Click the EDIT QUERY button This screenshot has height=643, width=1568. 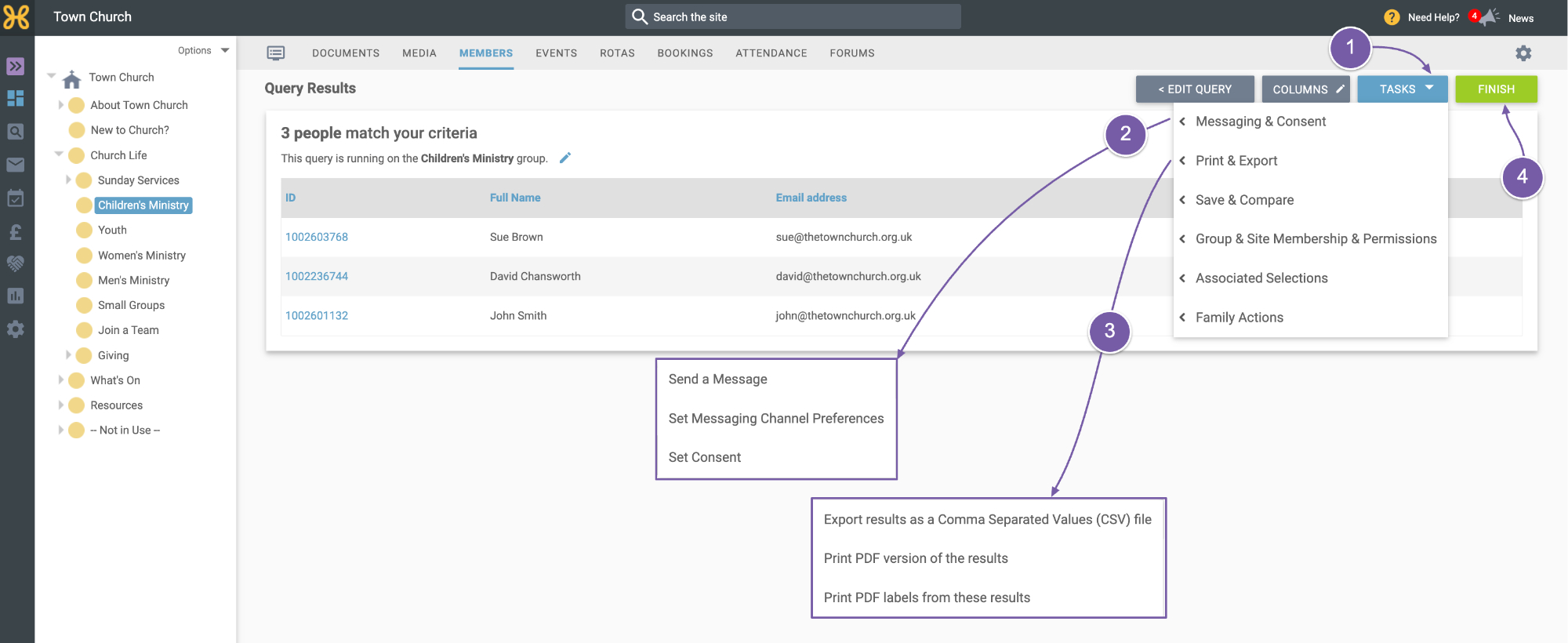point(1195,89)
